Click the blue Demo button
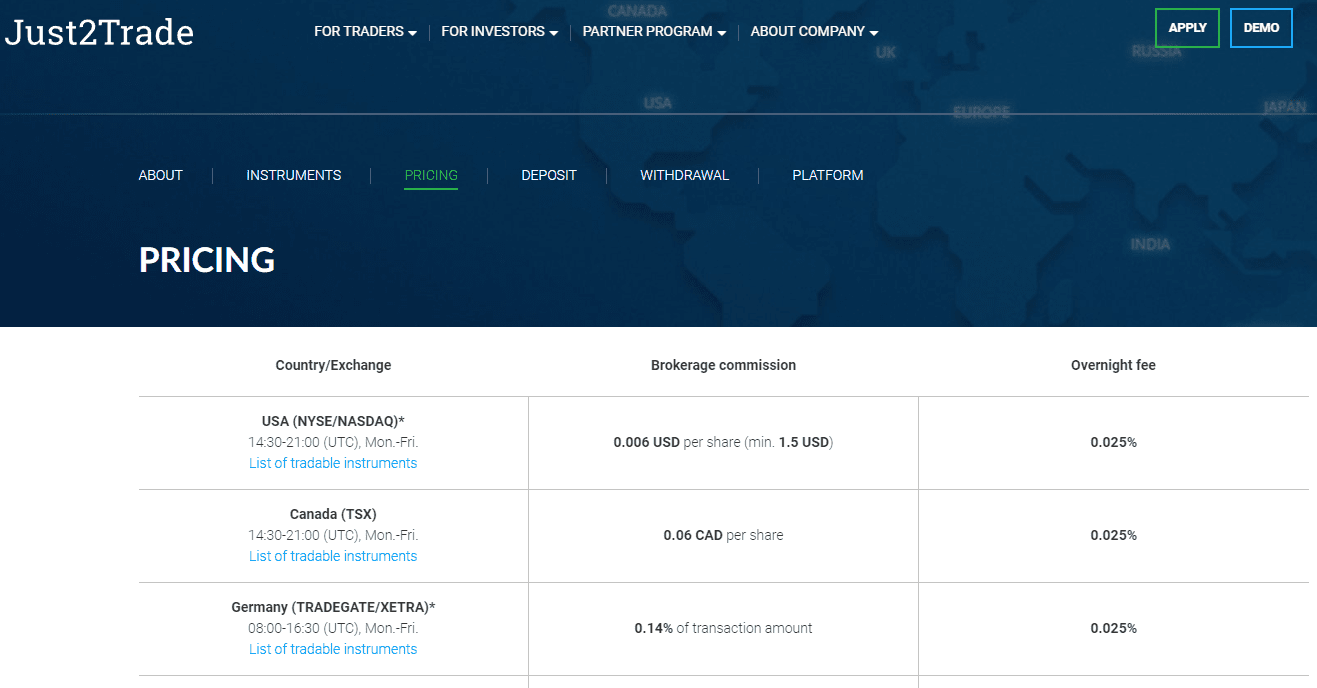Viewport: 1317px width, 688px height. coord(1261,28)
